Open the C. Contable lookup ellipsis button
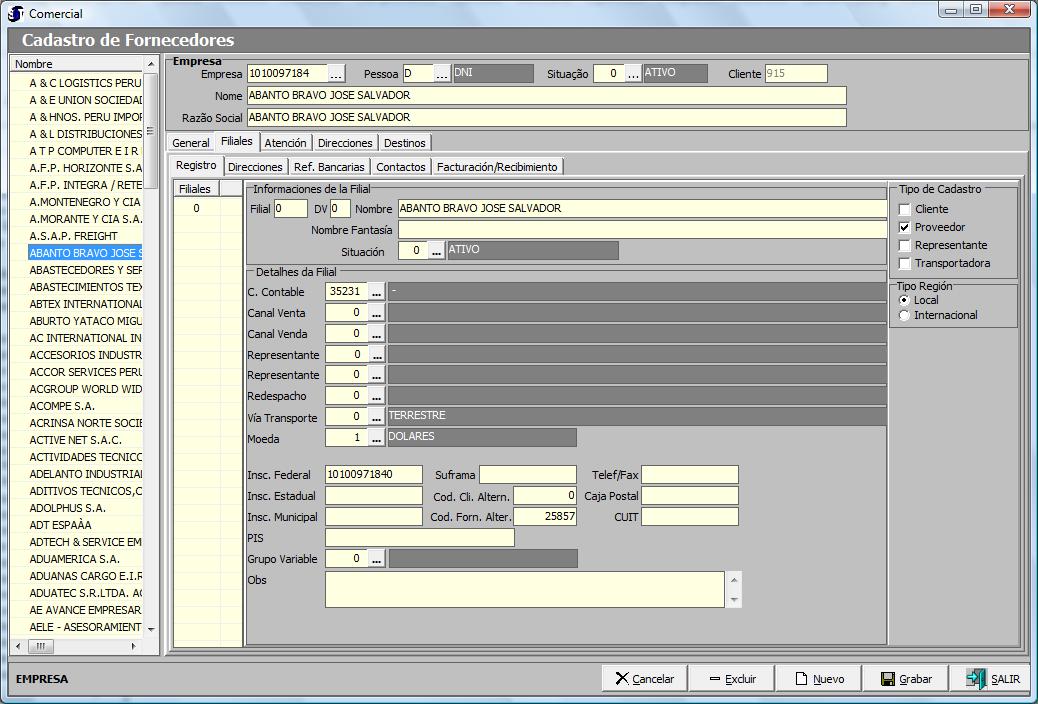The height and width of the screenshot is (704, 1038). click(376, 292)
